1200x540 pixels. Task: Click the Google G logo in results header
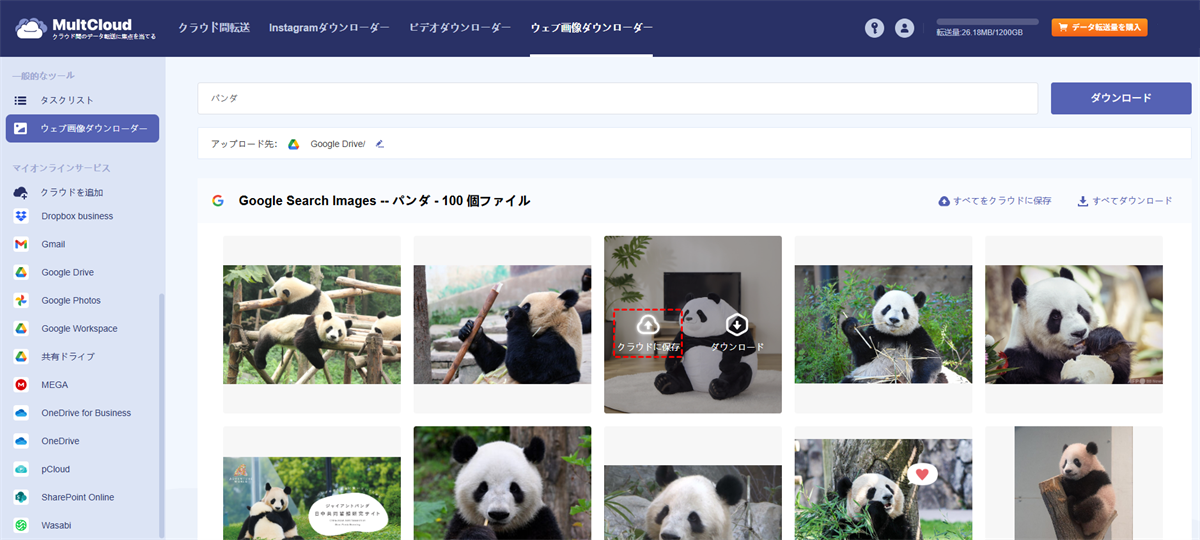(217, 201)
